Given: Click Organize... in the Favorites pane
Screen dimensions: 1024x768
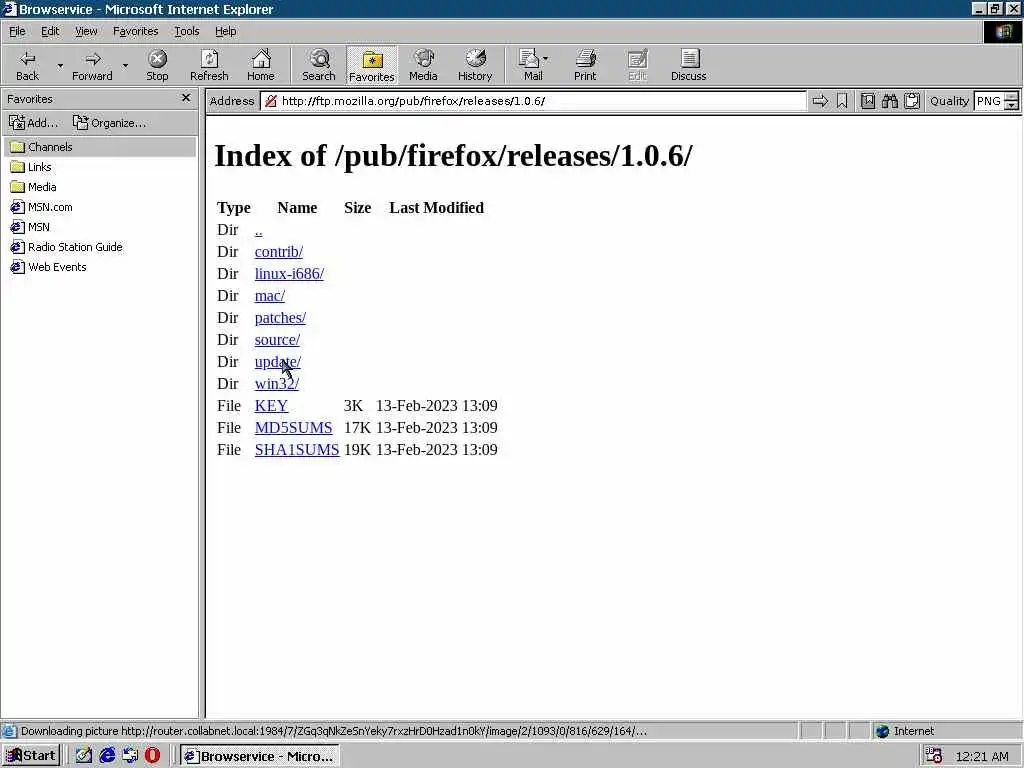Looking at the screenshot, I should click(109, 123).
